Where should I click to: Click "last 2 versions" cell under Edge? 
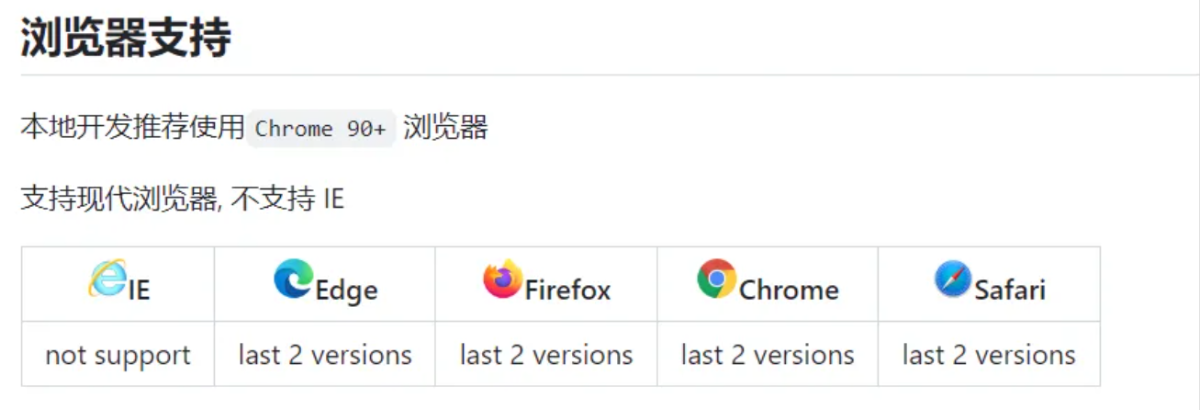click(x=325, y=355)
